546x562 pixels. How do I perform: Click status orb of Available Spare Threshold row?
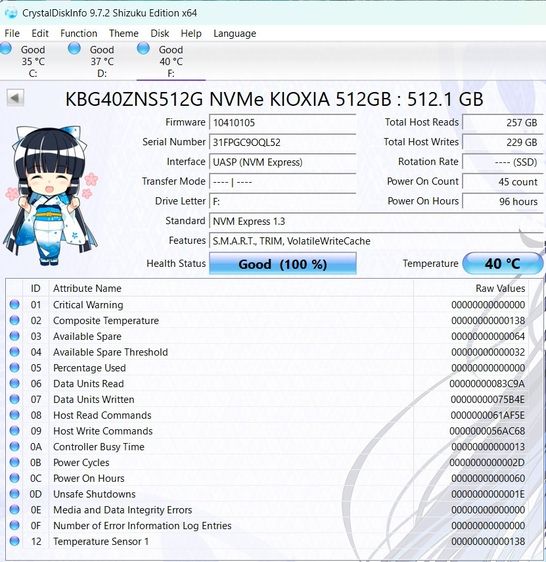tap(14, 352)
